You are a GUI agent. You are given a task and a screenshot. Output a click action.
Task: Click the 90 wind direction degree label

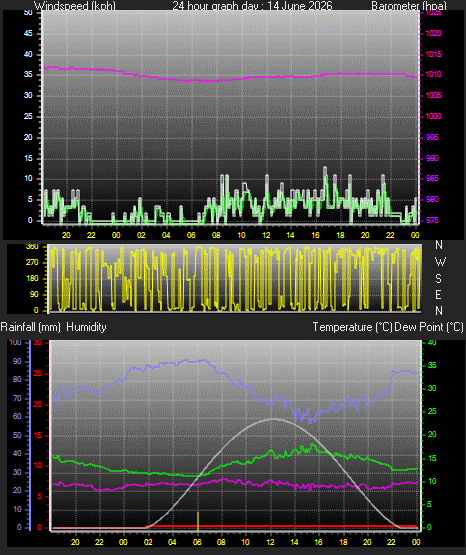[34, 294]
